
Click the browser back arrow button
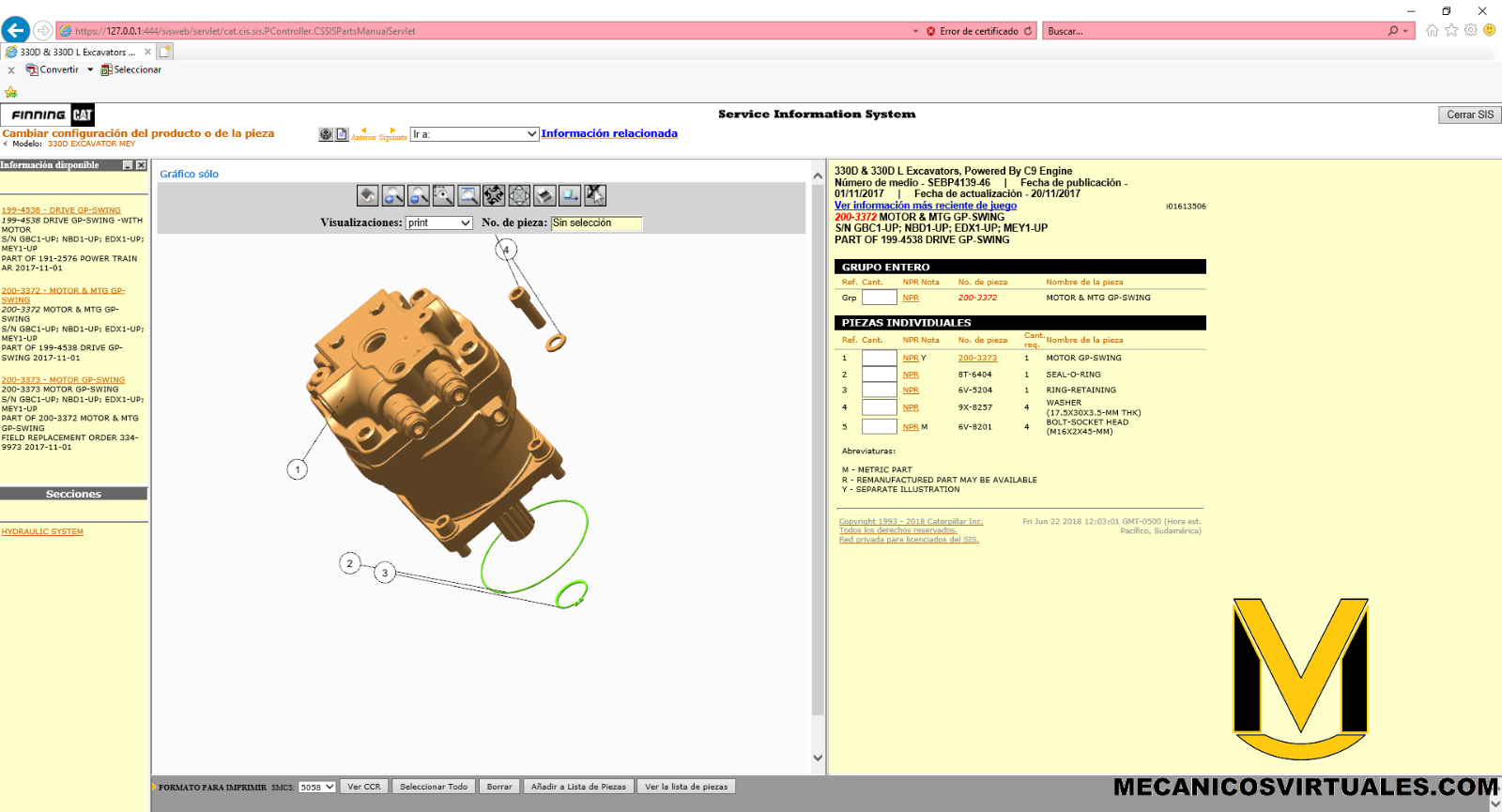[x=16, y=30]
